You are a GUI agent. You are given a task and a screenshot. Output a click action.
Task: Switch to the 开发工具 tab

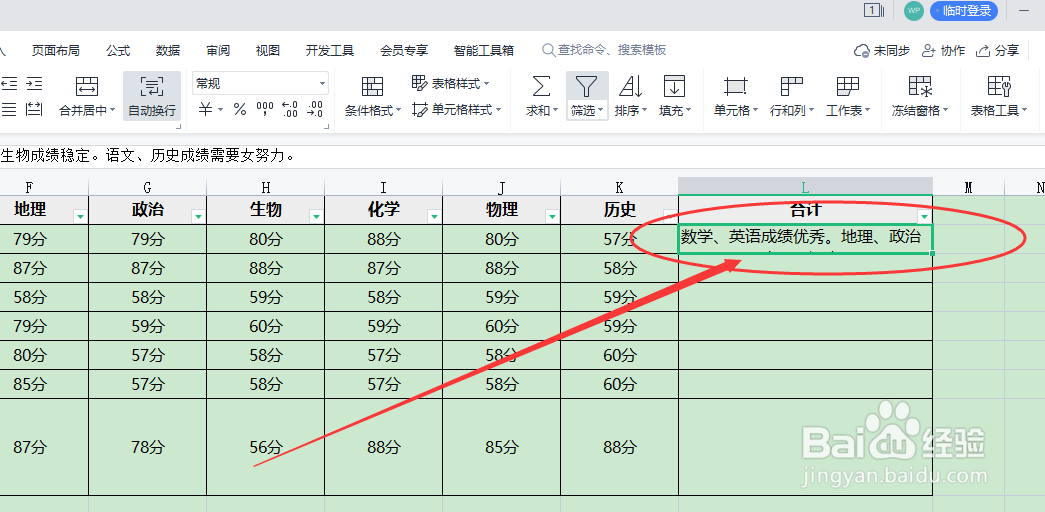[330, 50]
